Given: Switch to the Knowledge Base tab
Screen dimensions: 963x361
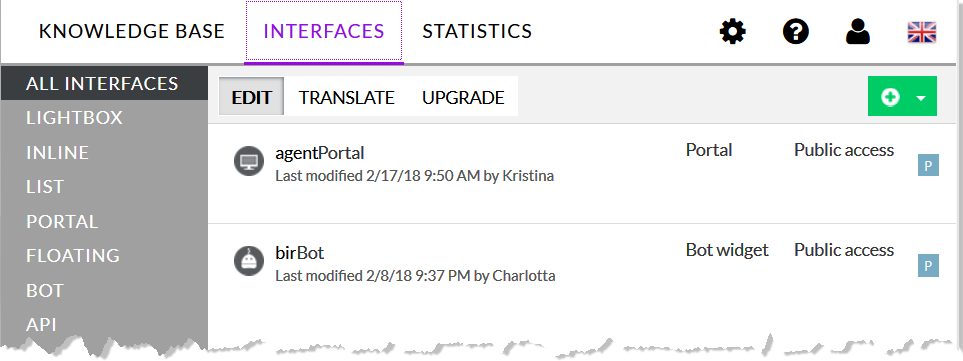Looking at the screenshot, I should coord(131,31).
